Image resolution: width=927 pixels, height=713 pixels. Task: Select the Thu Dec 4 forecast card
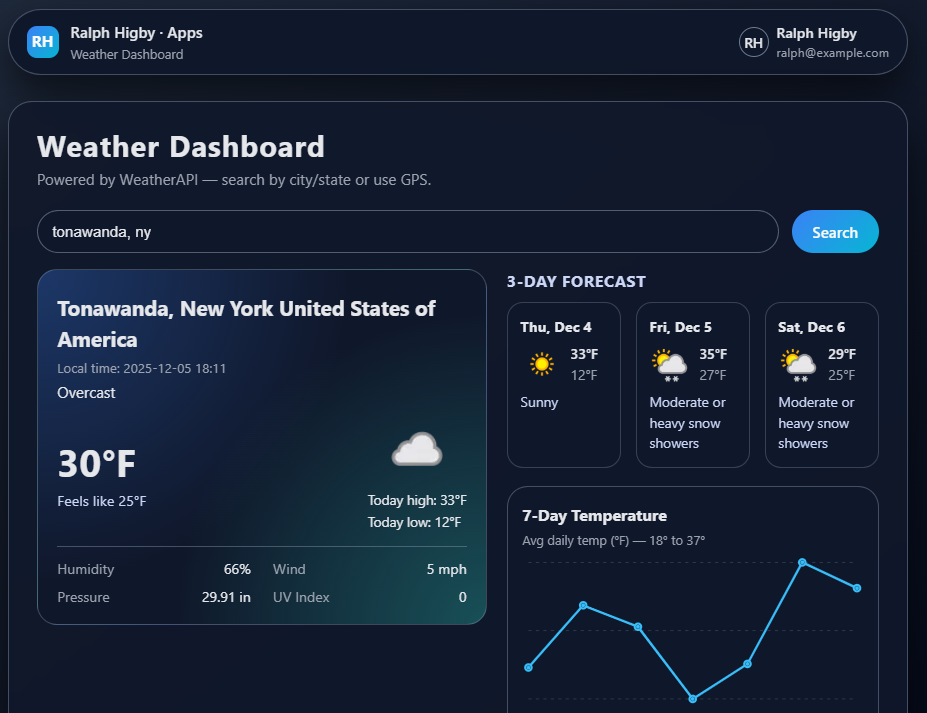pyautogui.click(x=563, y=384)
